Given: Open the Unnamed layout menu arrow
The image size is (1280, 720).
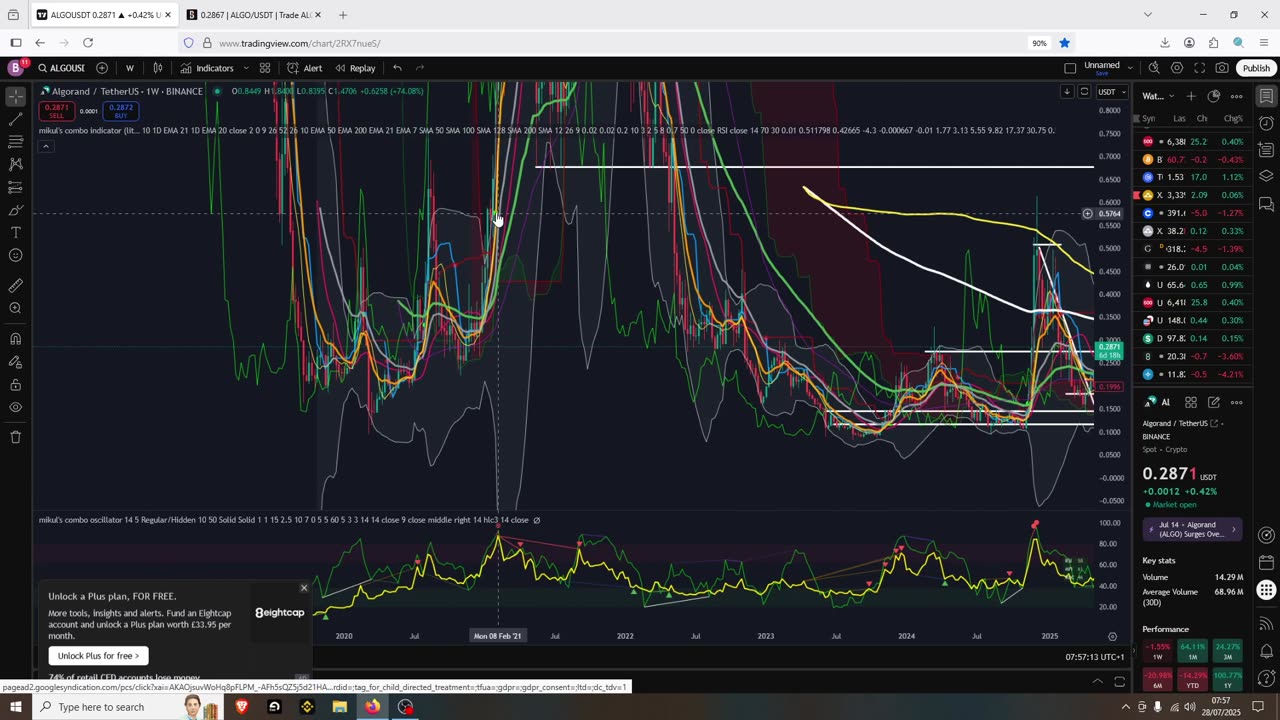Looking at the screenshot, I should click(1130, 68).
